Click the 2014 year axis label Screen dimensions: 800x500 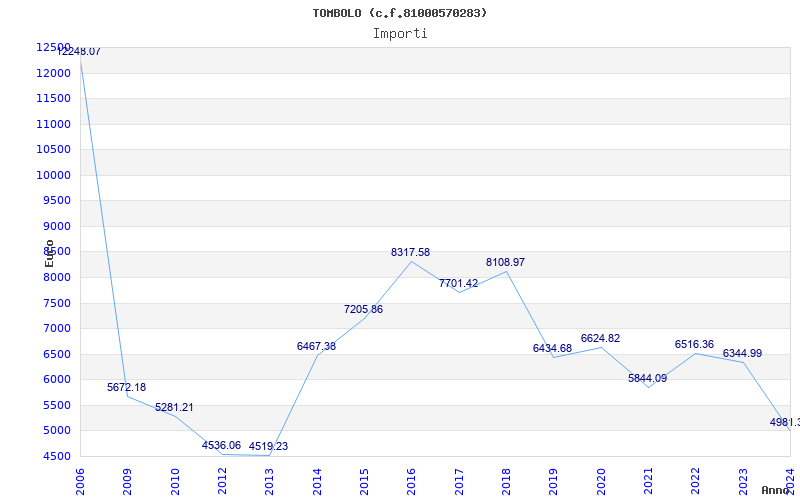point(317,482)
